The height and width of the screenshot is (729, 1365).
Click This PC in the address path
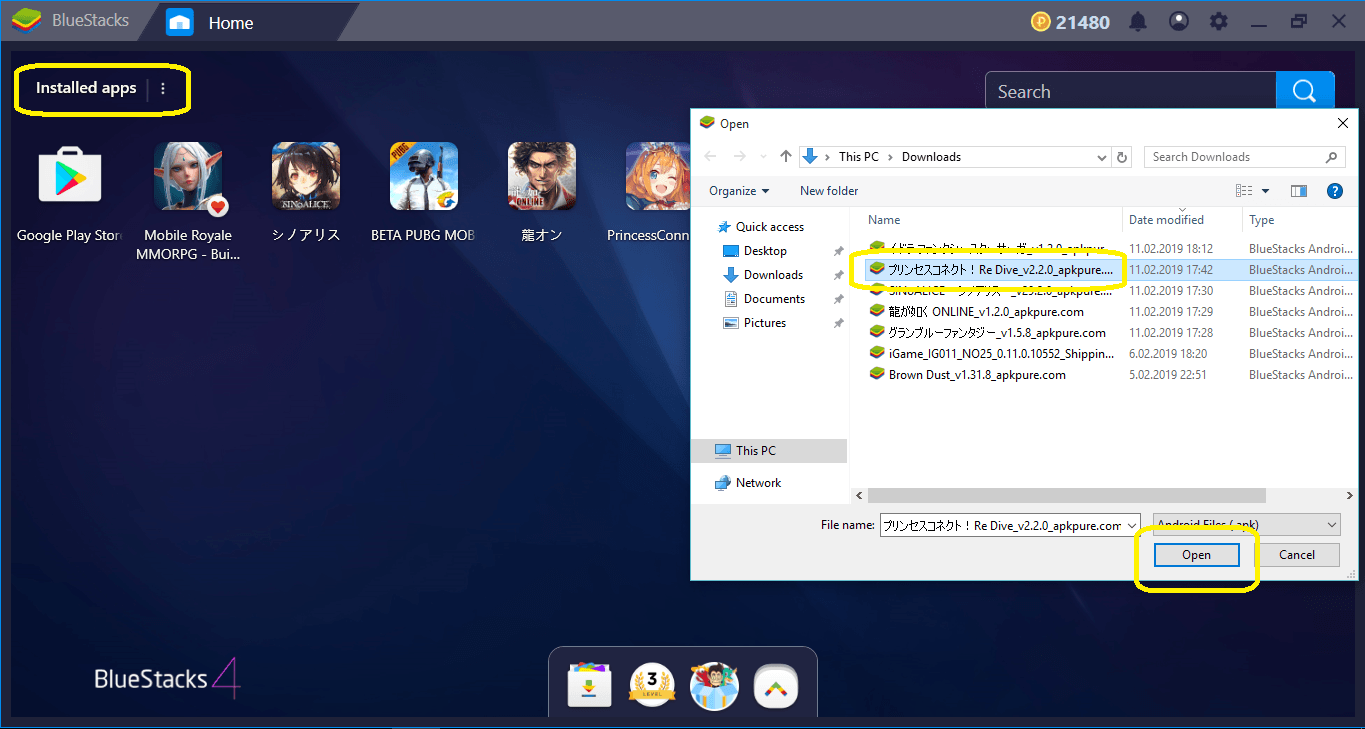pos(859,157)
